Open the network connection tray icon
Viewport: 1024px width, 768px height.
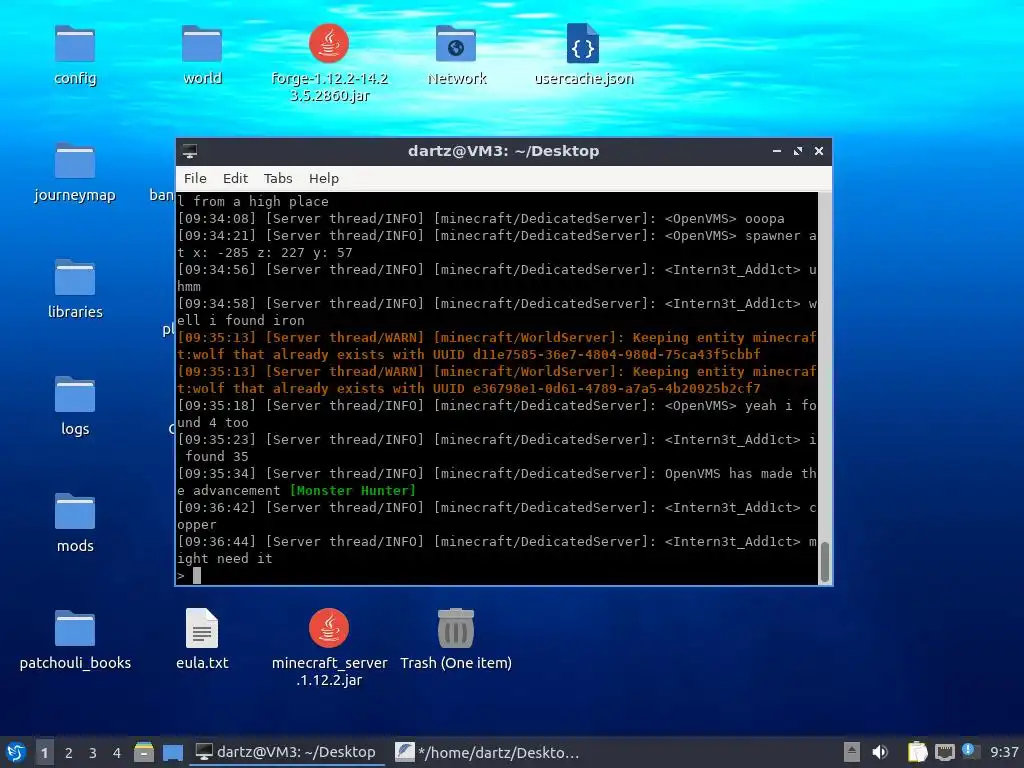(944, 752)
